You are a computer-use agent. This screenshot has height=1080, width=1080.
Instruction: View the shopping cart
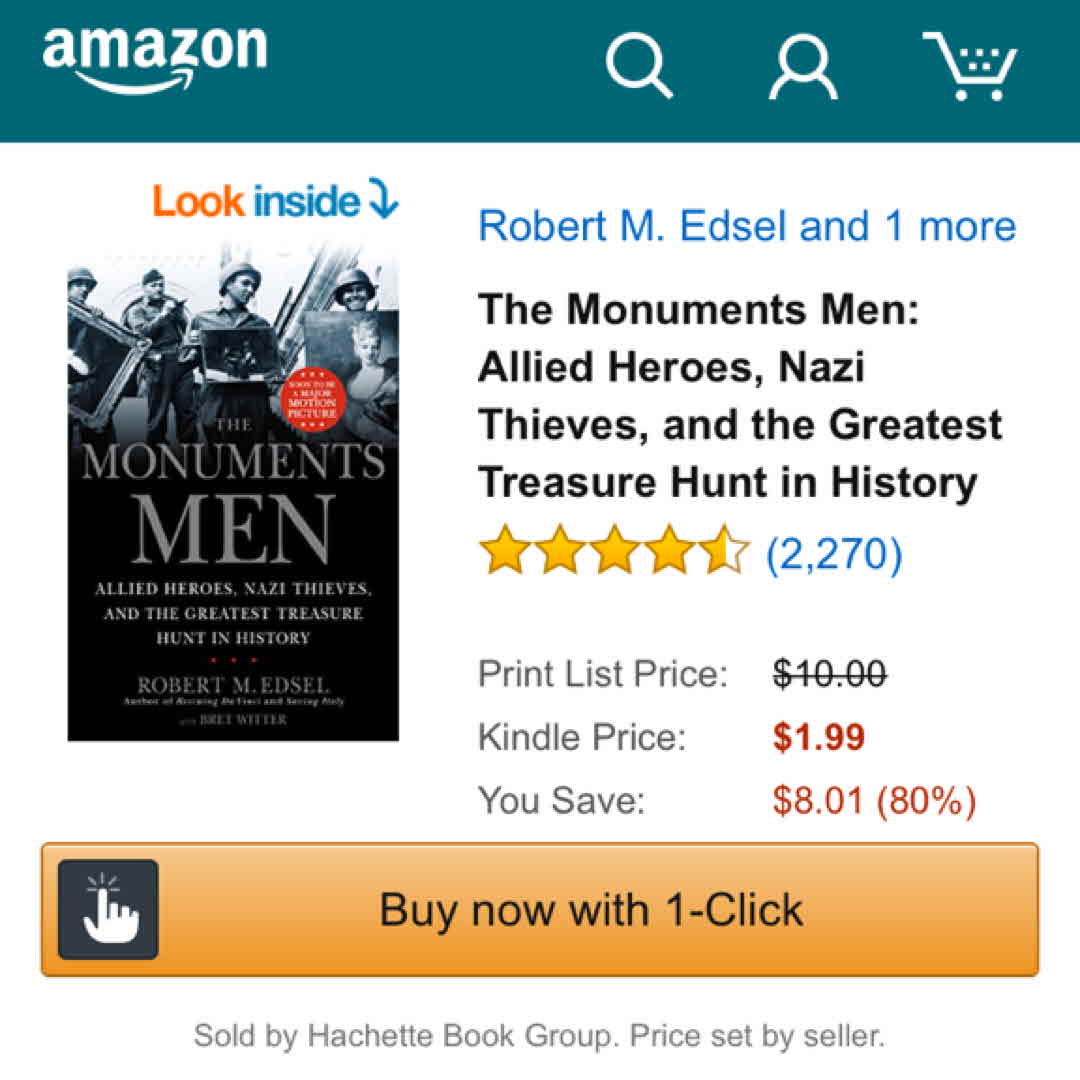(x=968, y=66)
